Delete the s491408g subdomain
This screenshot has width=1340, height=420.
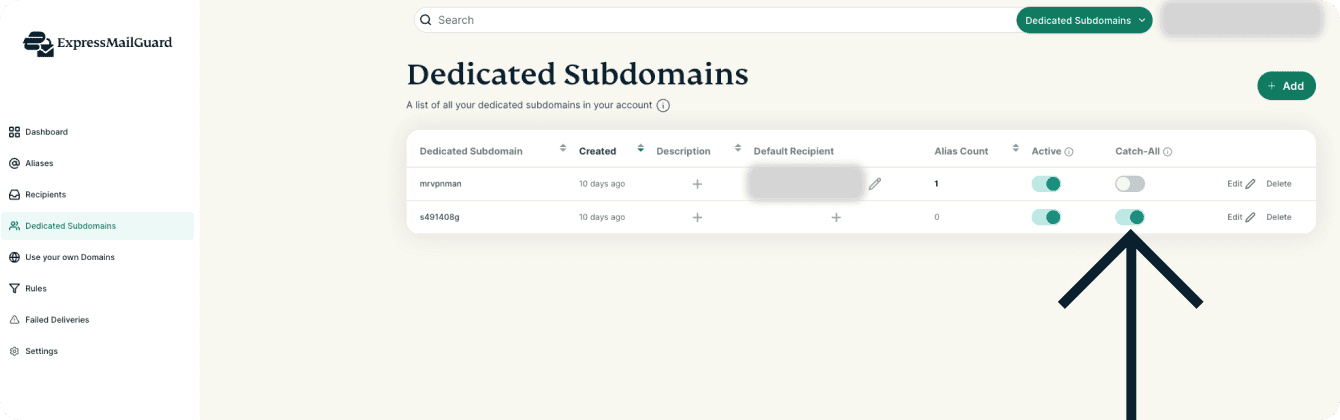(x=1279, y=217)
